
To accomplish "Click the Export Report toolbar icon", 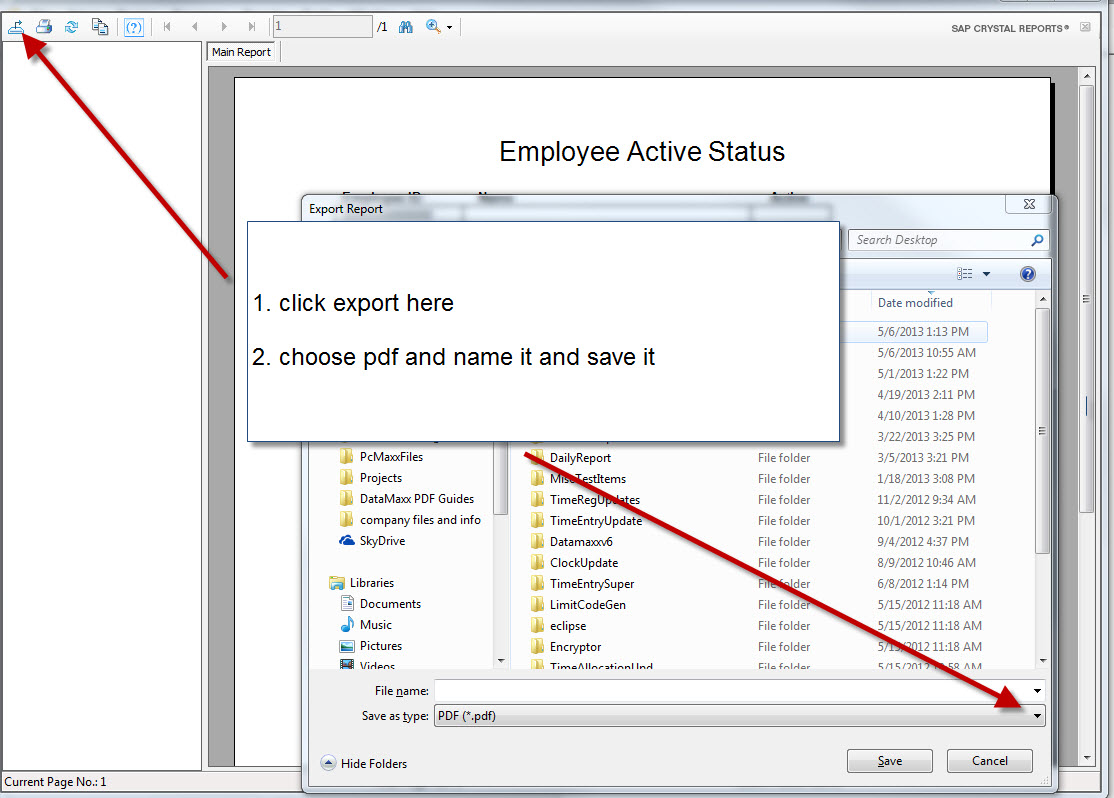I will pyautogui.click(x=16, y=27).
